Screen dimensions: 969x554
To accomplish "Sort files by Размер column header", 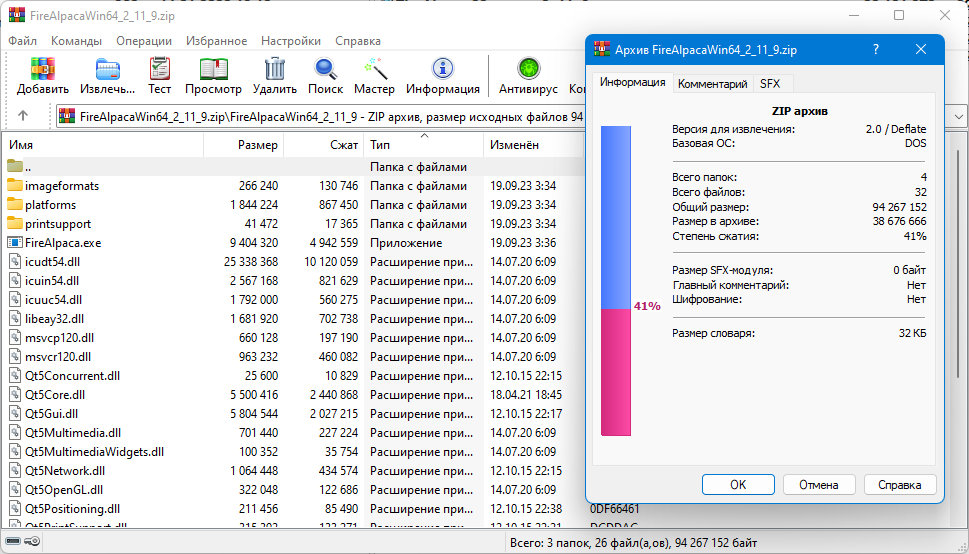I will (x=243, y=145).
